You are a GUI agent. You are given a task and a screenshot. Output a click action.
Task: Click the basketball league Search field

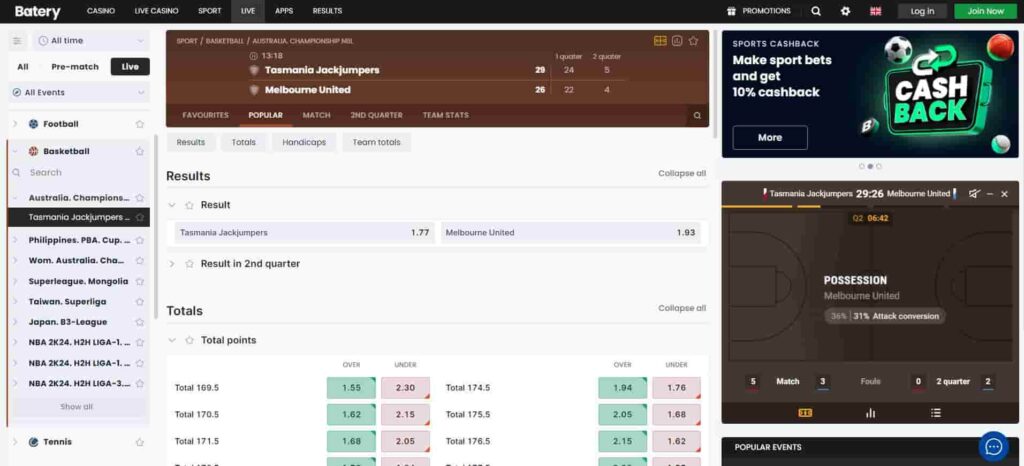tap(78, 173)
